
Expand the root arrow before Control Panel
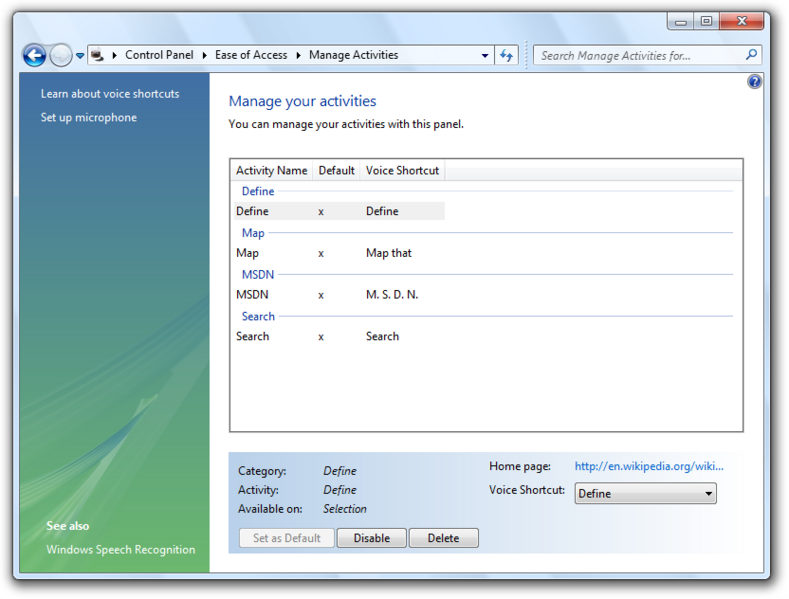(115, 55)
